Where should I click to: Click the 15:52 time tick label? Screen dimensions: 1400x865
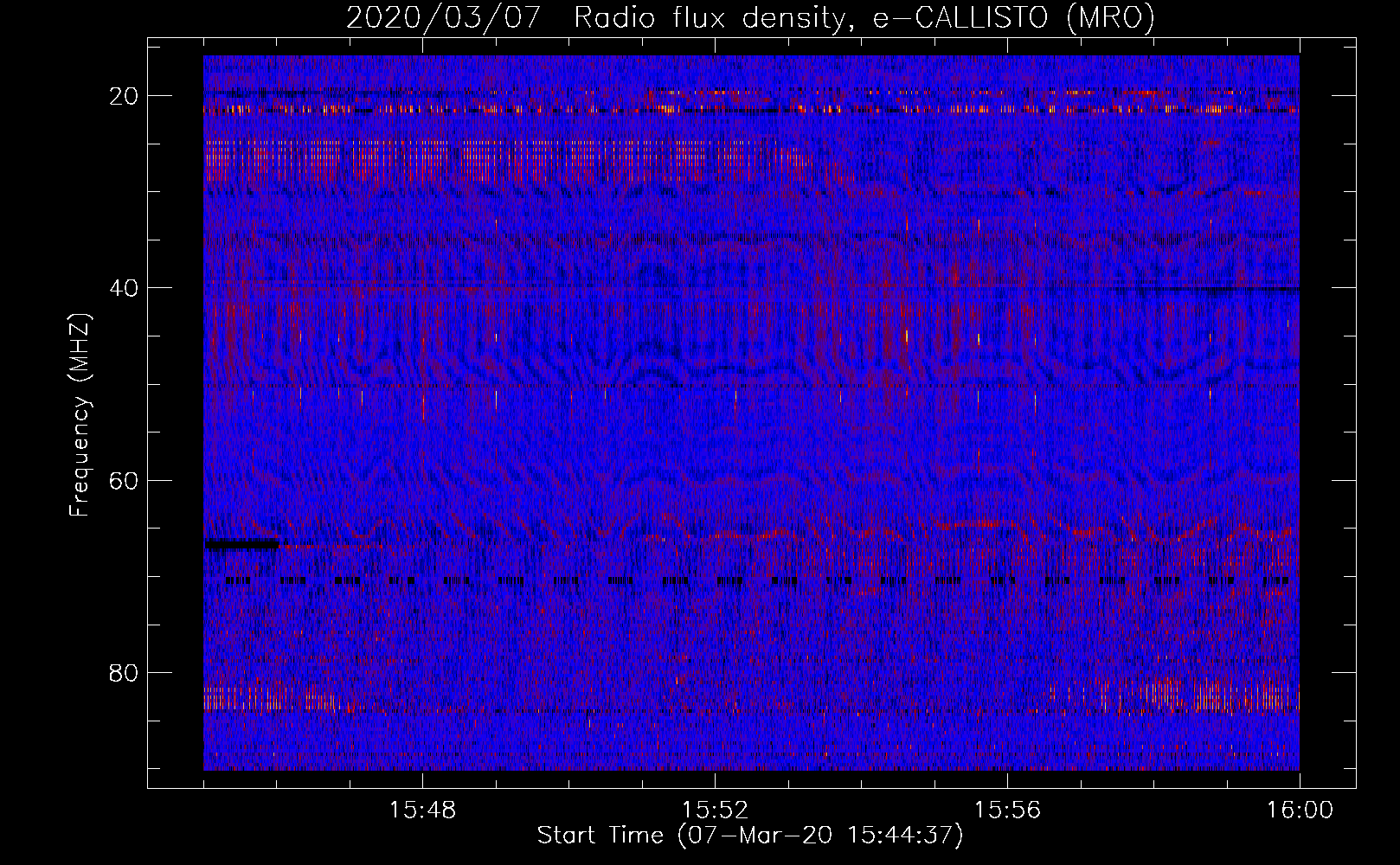(715, 811)
